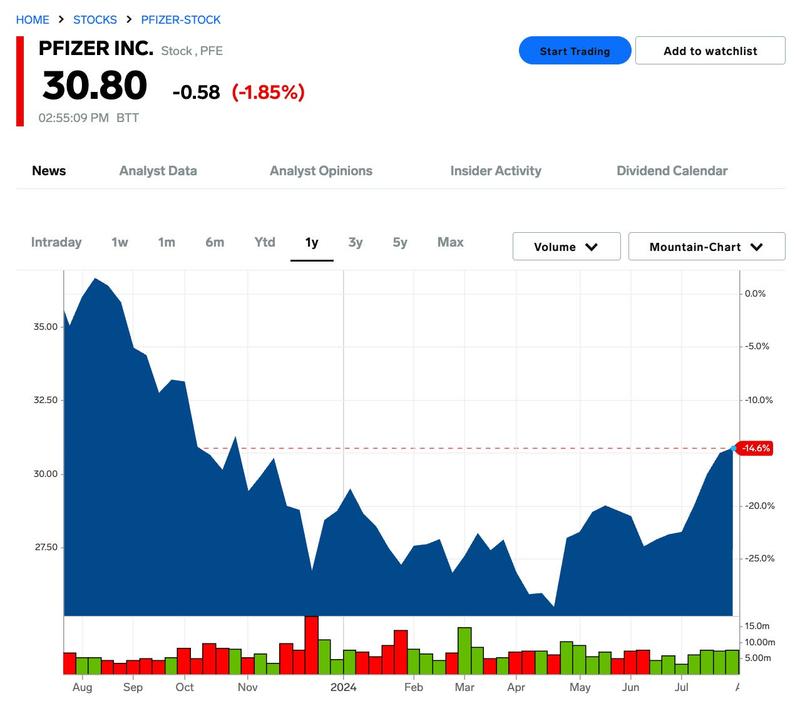The height and width of the screenshot is (706, 800).
Task: Click the 02:55:09 PM timestamp
Action: click(73, 118)
